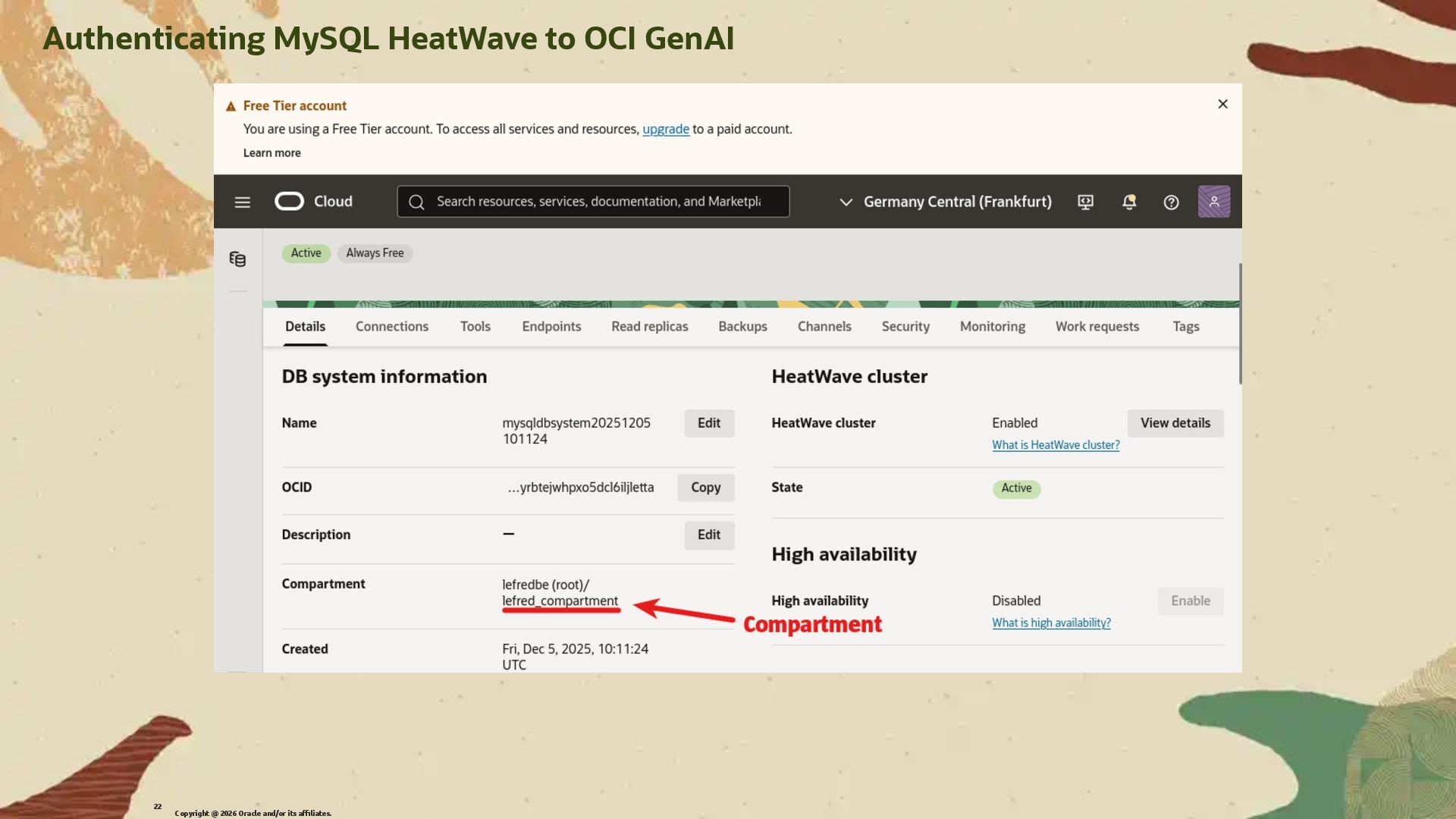Open the hamburger navigation menu

pyautogui.click(x=242, y=202)
